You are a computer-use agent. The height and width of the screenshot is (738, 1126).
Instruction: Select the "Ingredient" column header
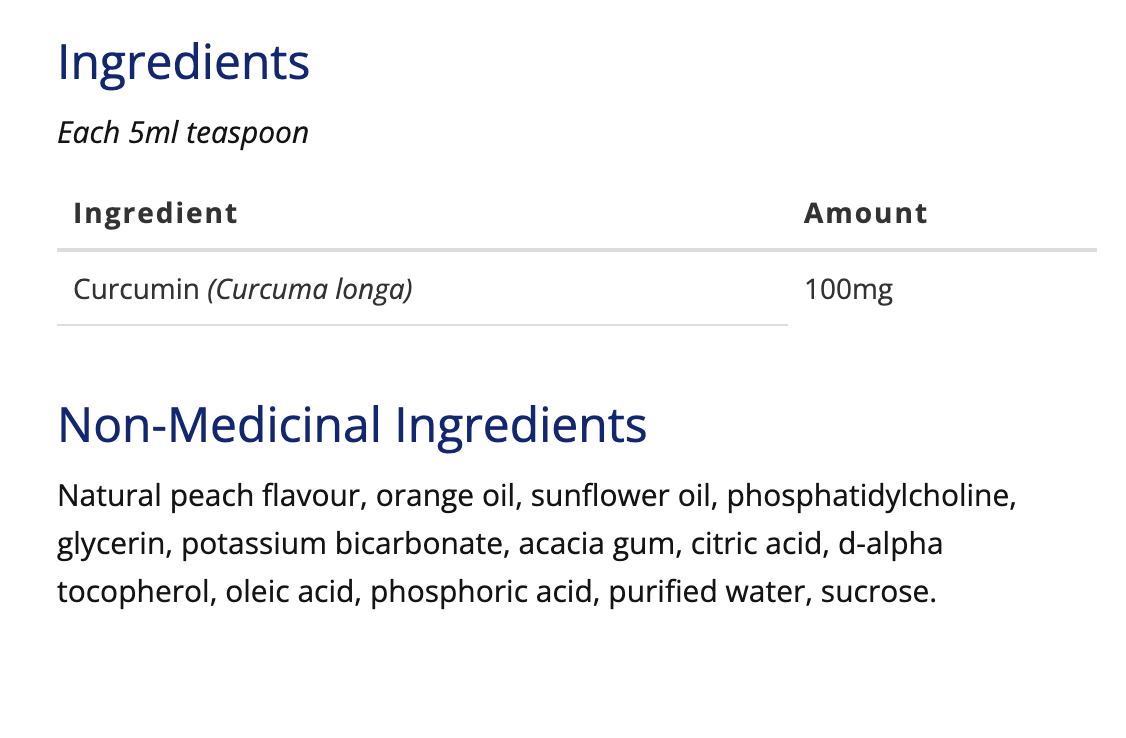tap(156, 213)
